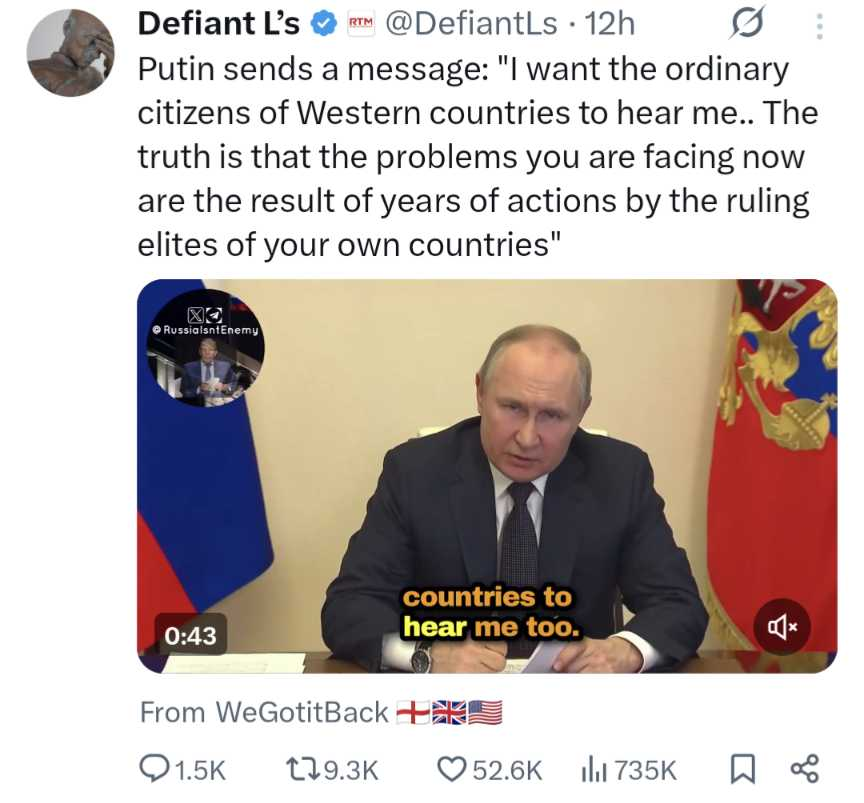Open the 12h timestamp link

pos(609,24)
